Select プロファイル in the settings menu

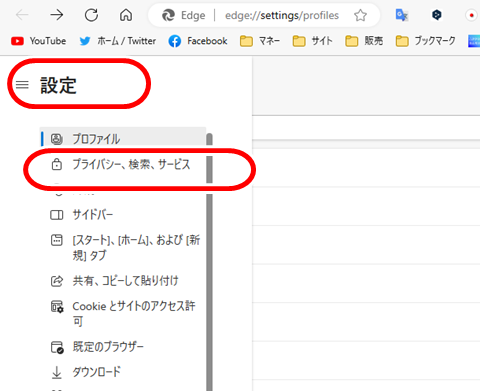tap(123, 139)
